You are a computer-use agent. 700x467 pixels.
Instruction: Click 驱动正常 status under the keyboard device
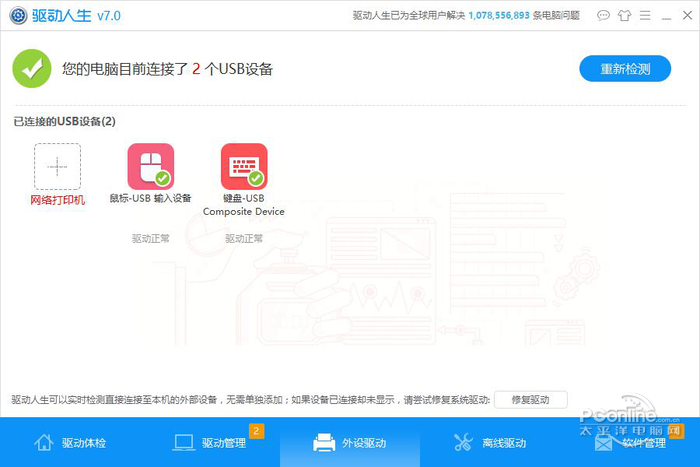point(244,238)
